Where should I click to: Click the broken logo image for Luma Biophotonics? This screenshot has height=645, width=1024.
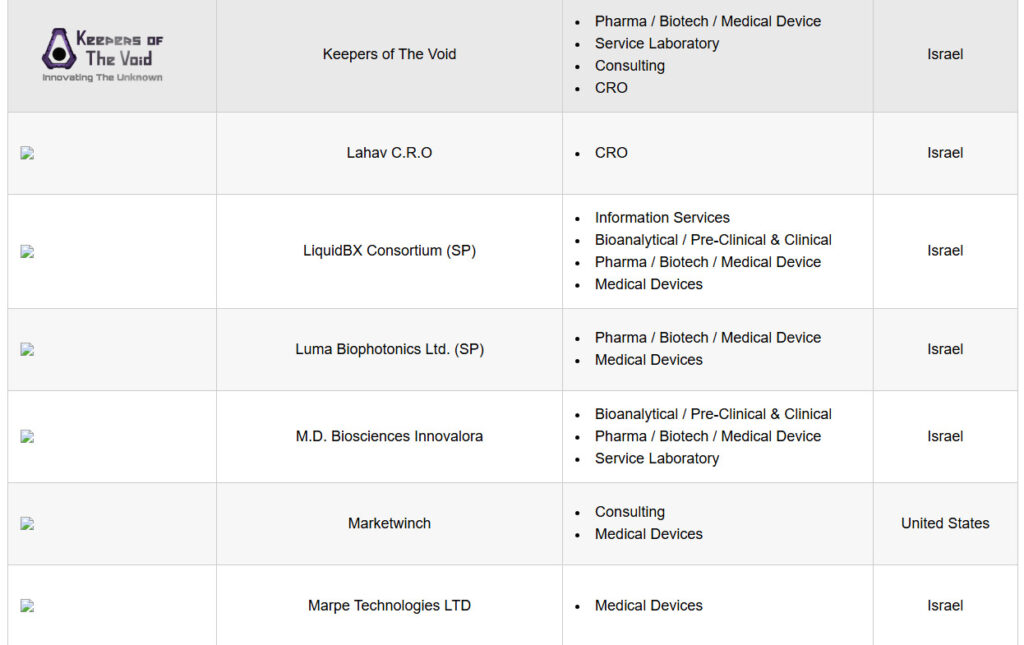click(x=27, y=349)
